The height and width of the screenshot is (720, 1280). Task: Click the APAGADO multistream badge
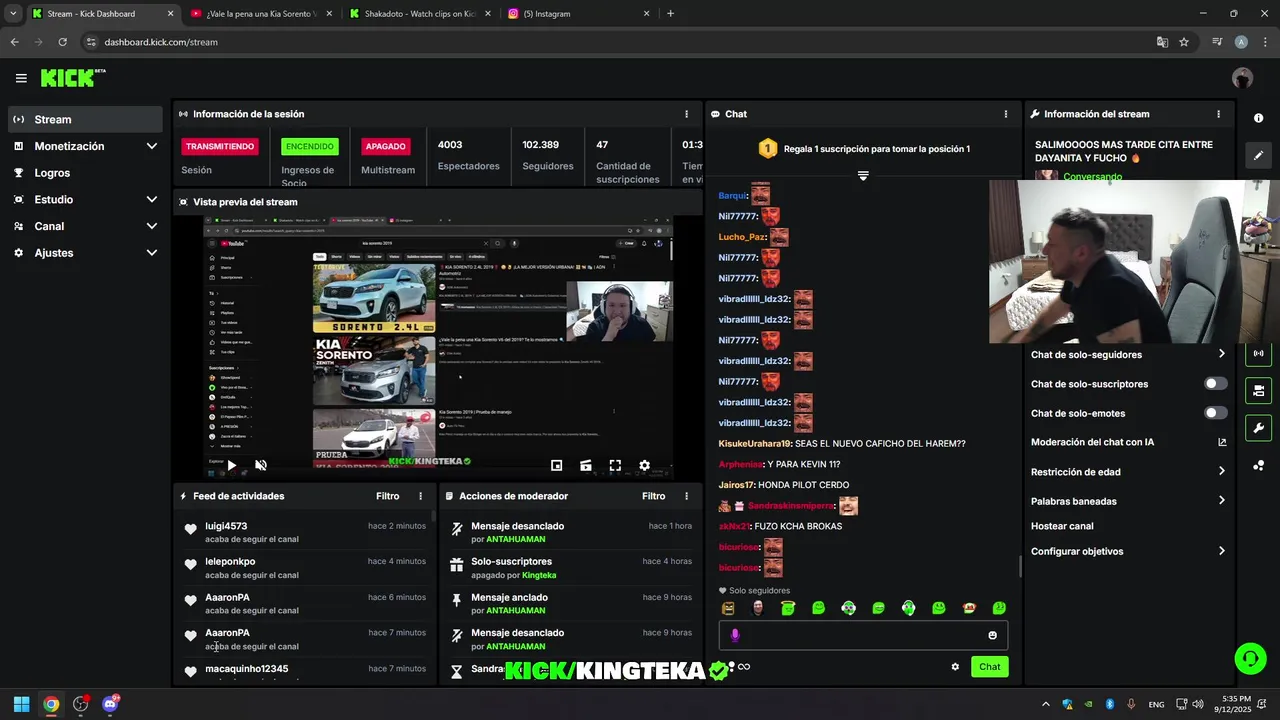[385, 146]
